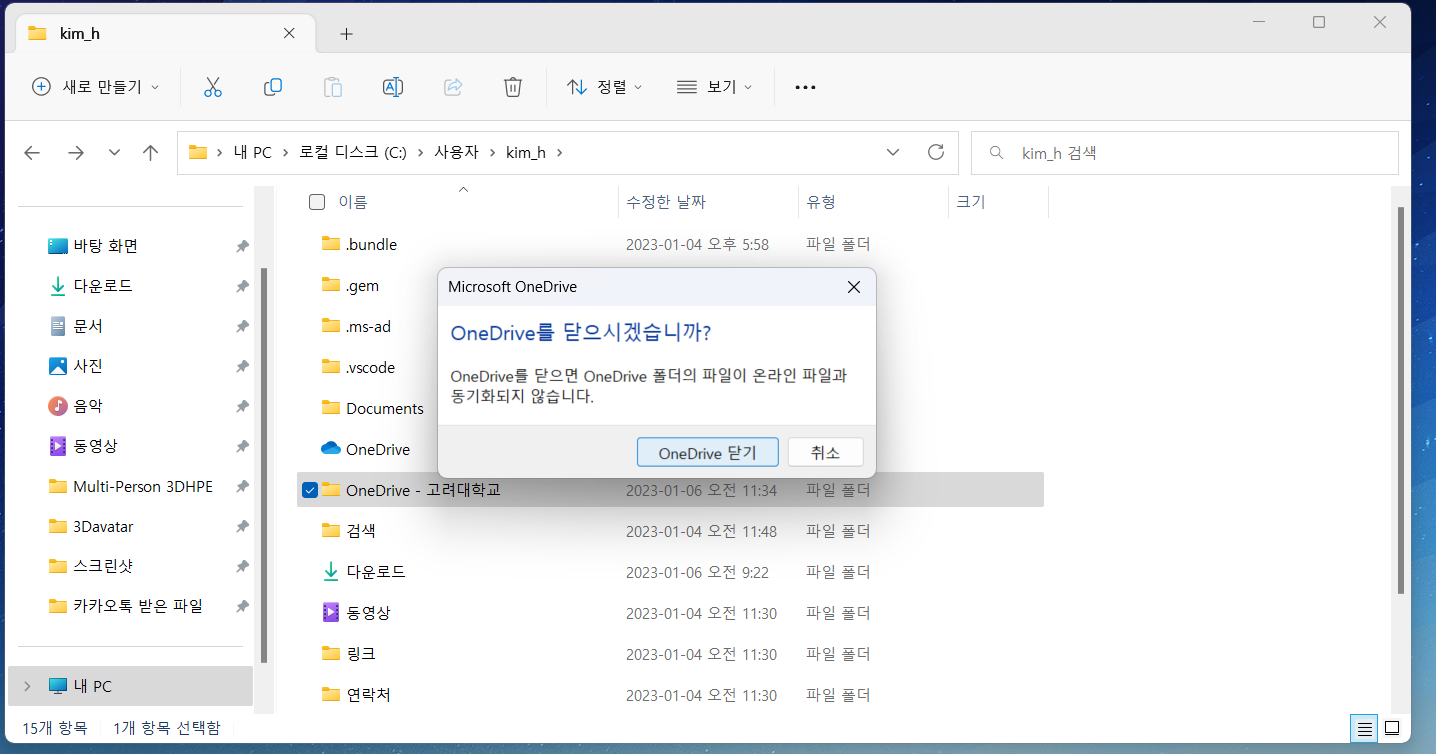This screenshot has height=754, width=1436.
Task: Switch to large icons view in status bar
Action: tap(1392, 728)
